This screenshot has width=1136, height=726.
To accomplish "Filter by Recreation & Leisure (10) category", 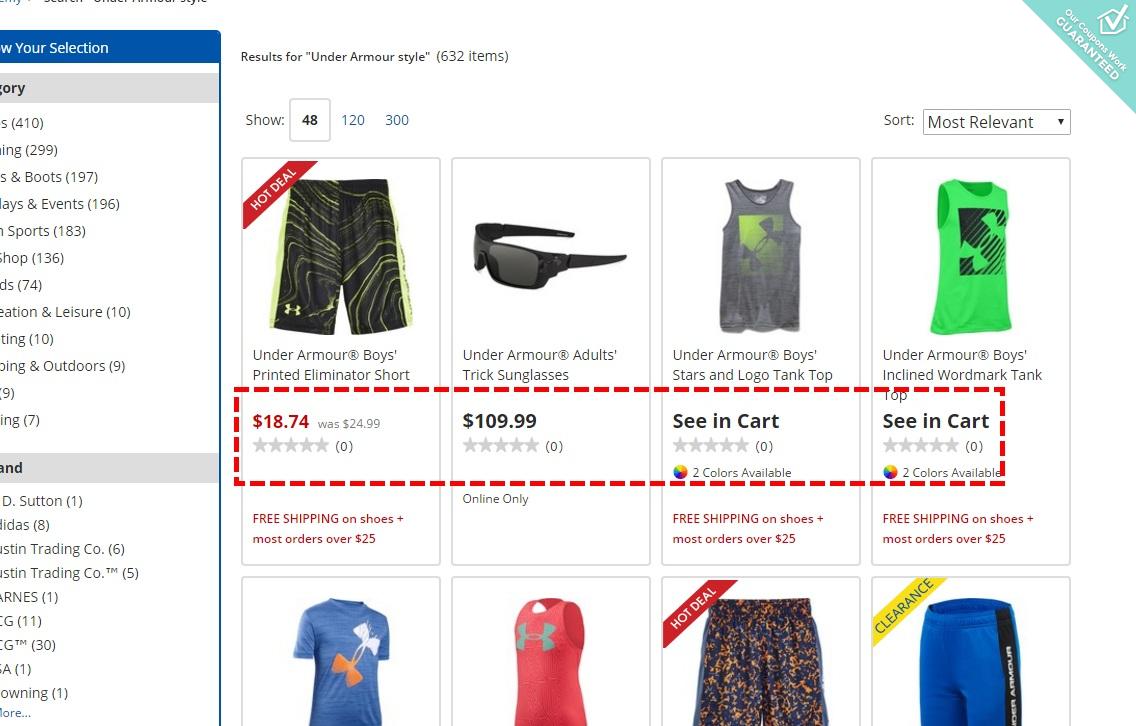I will pos(65,312).
